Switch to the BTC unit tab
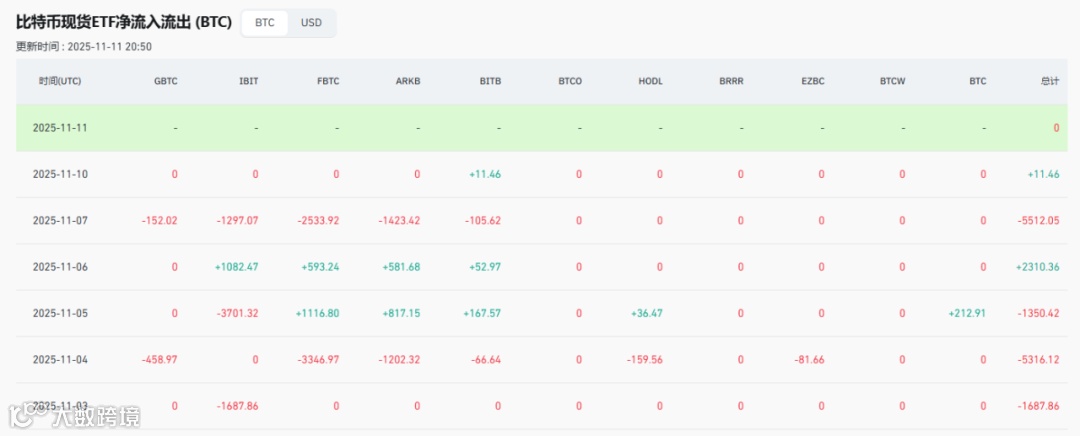 point(264,23)
